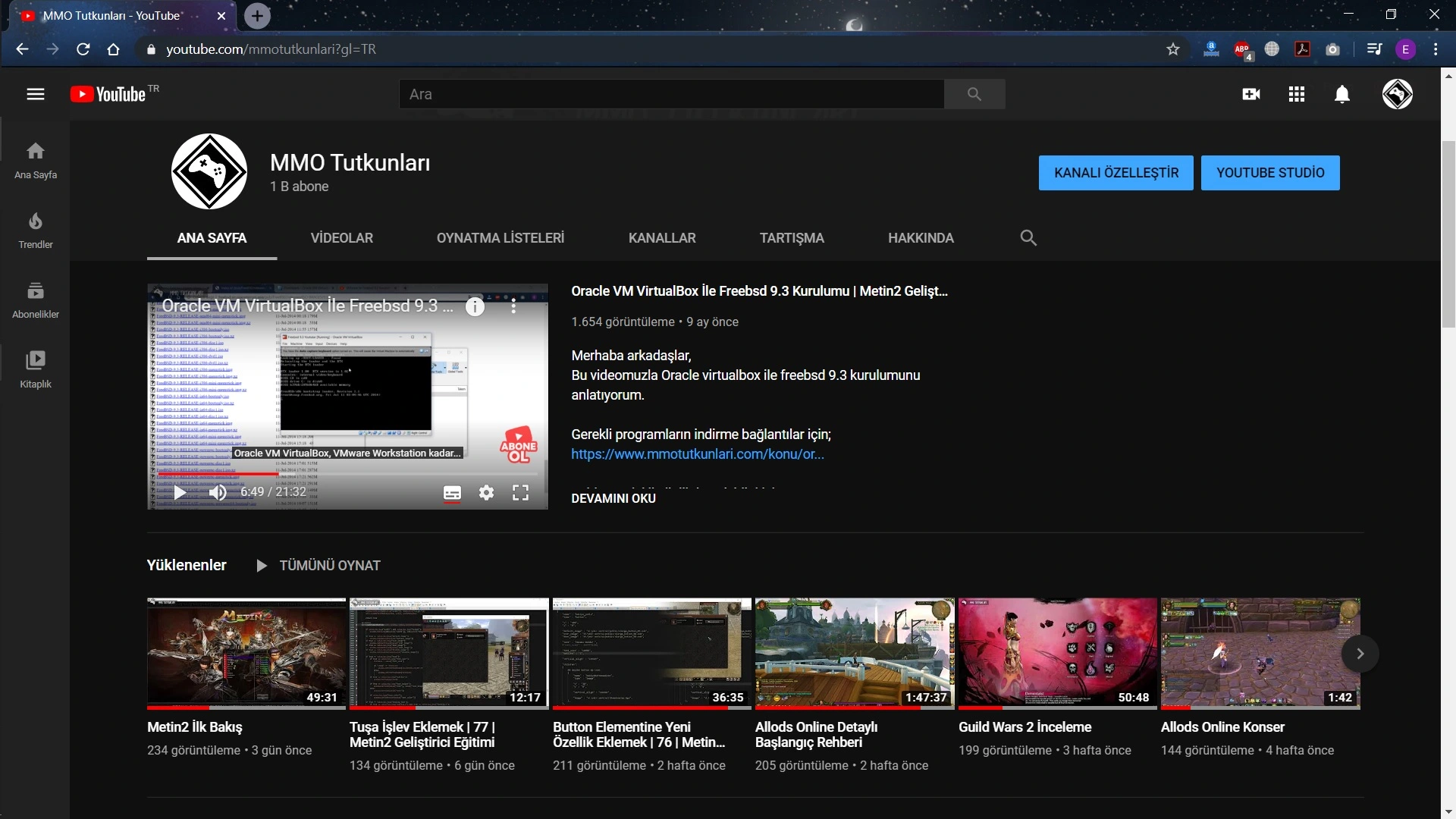Play the featured video
This screenshot has height=819, width=1456.
[x=180, y=492]
